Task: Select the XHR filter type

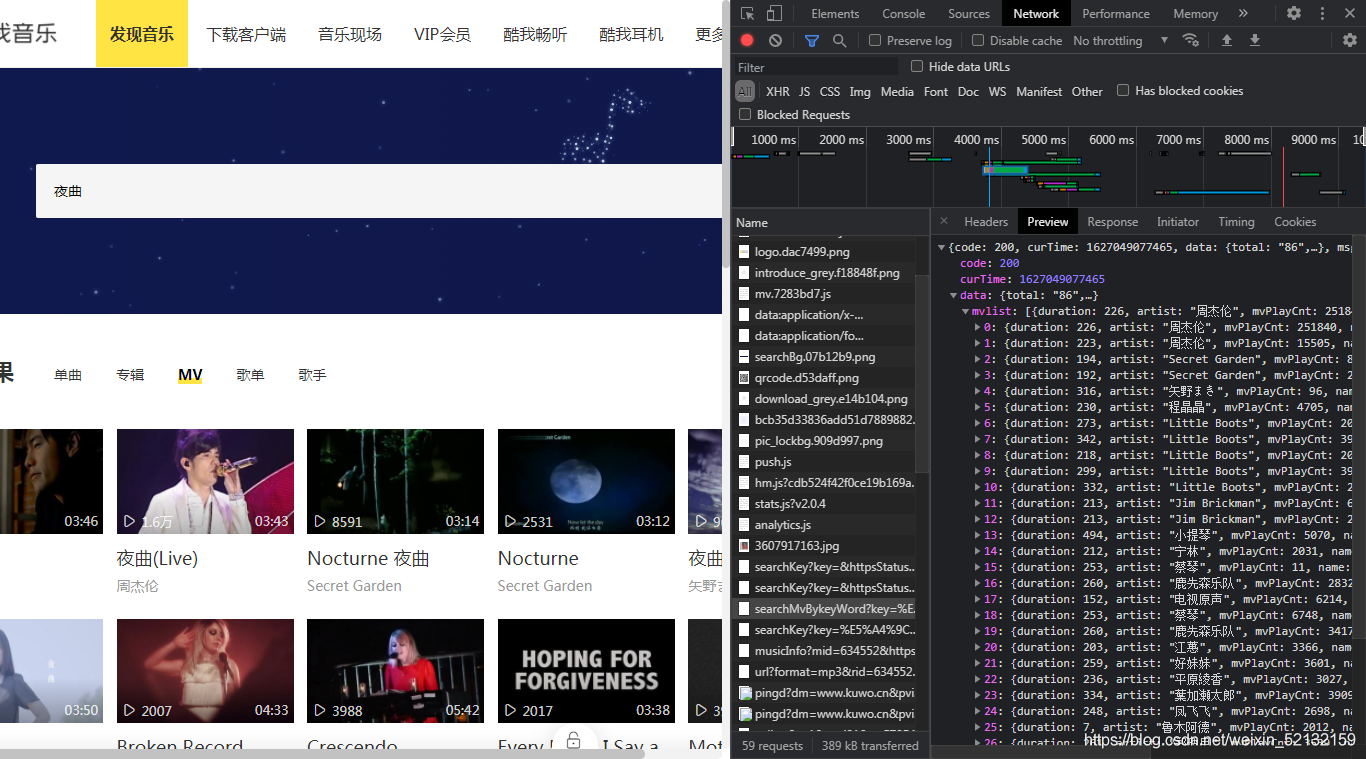Action: click(777, 91)
